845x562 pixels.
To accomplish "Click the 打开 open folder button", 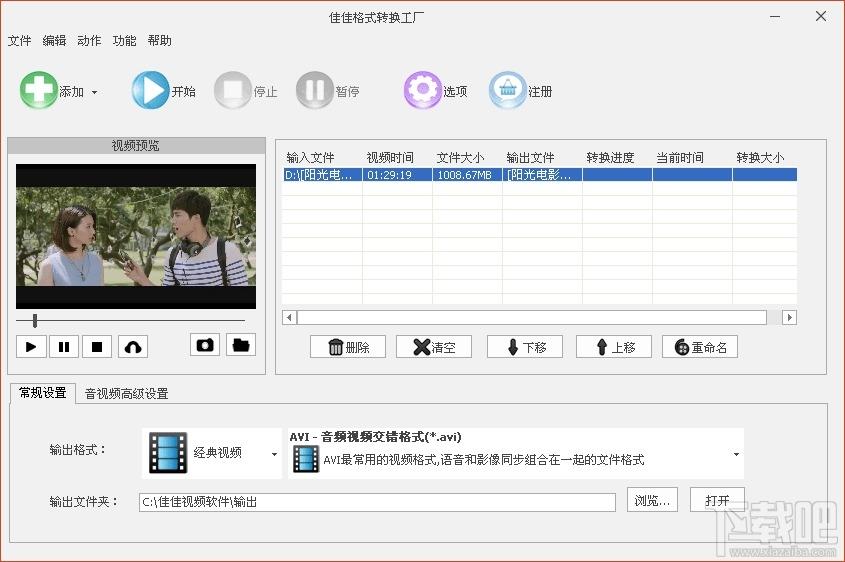I will click(x=717, y=501).
